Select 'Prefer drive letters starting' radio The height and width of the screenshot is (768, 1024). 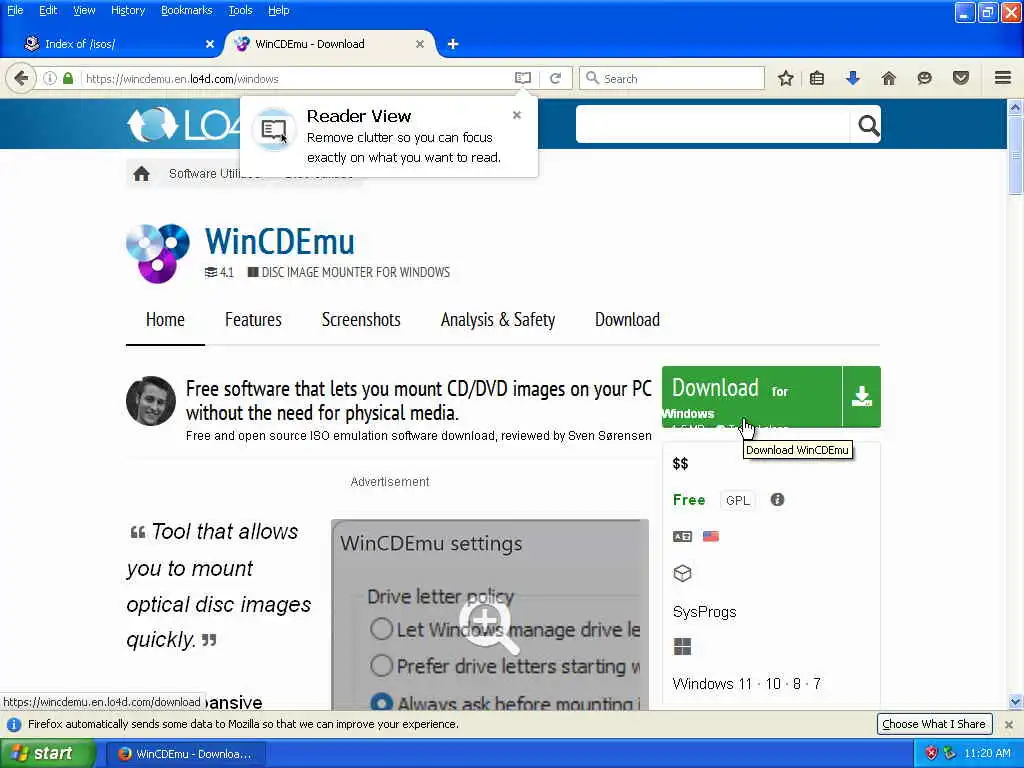click(381, 665)
